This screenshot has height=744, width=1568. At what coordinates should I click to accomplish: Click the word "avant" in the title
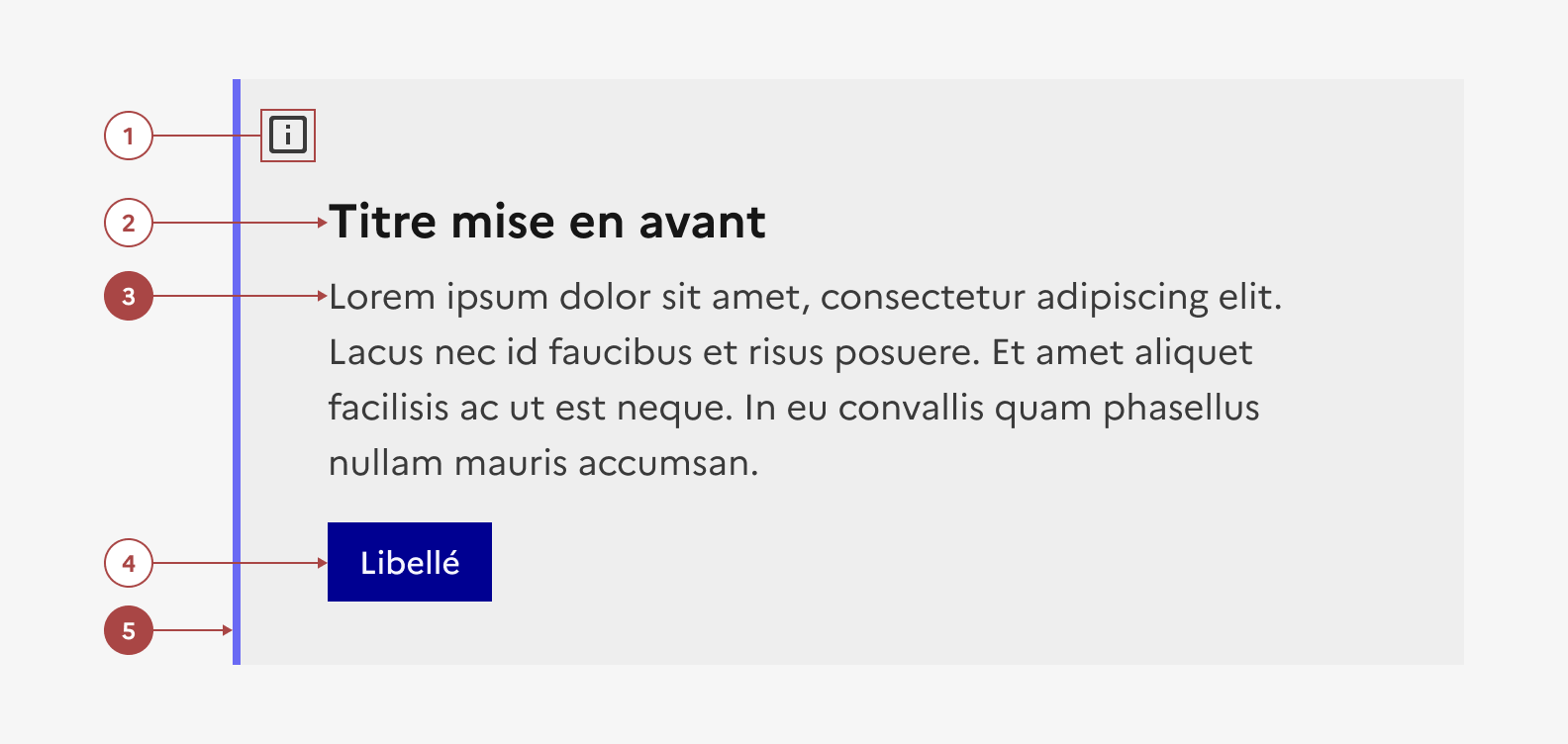point(702,222)
